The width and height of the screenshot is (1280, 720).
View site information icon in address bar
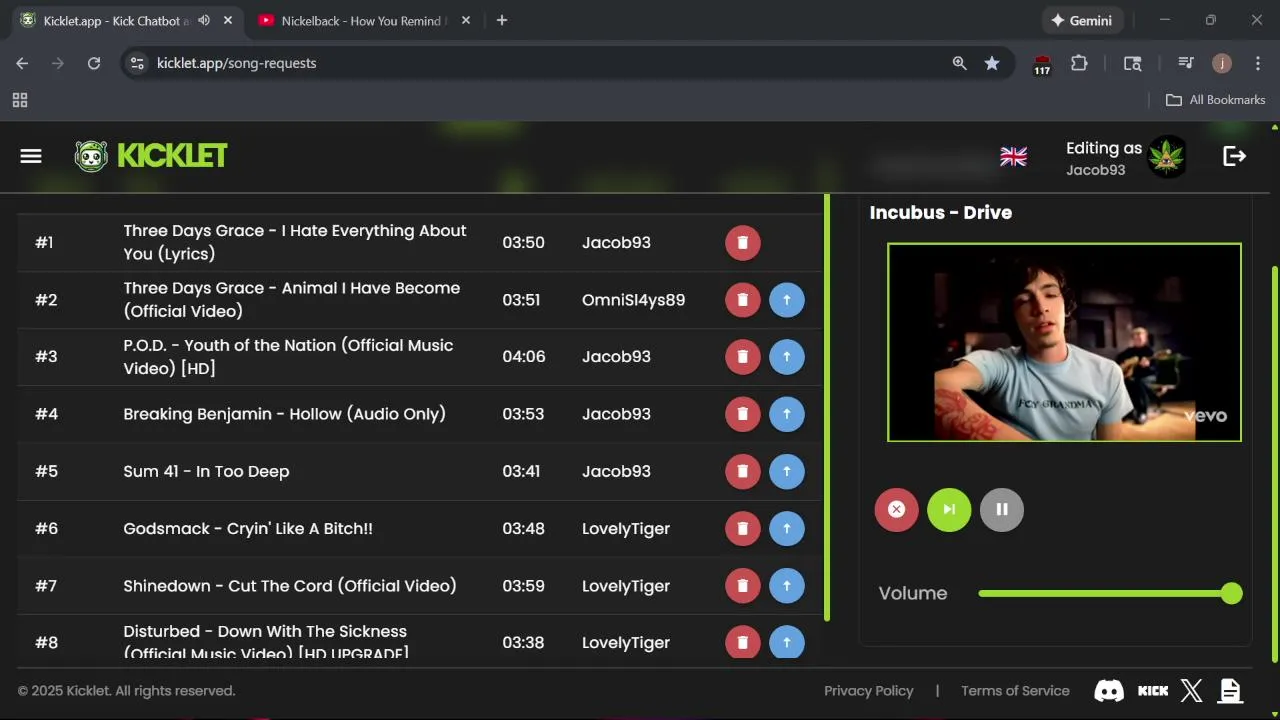click(x=138, y=63)
